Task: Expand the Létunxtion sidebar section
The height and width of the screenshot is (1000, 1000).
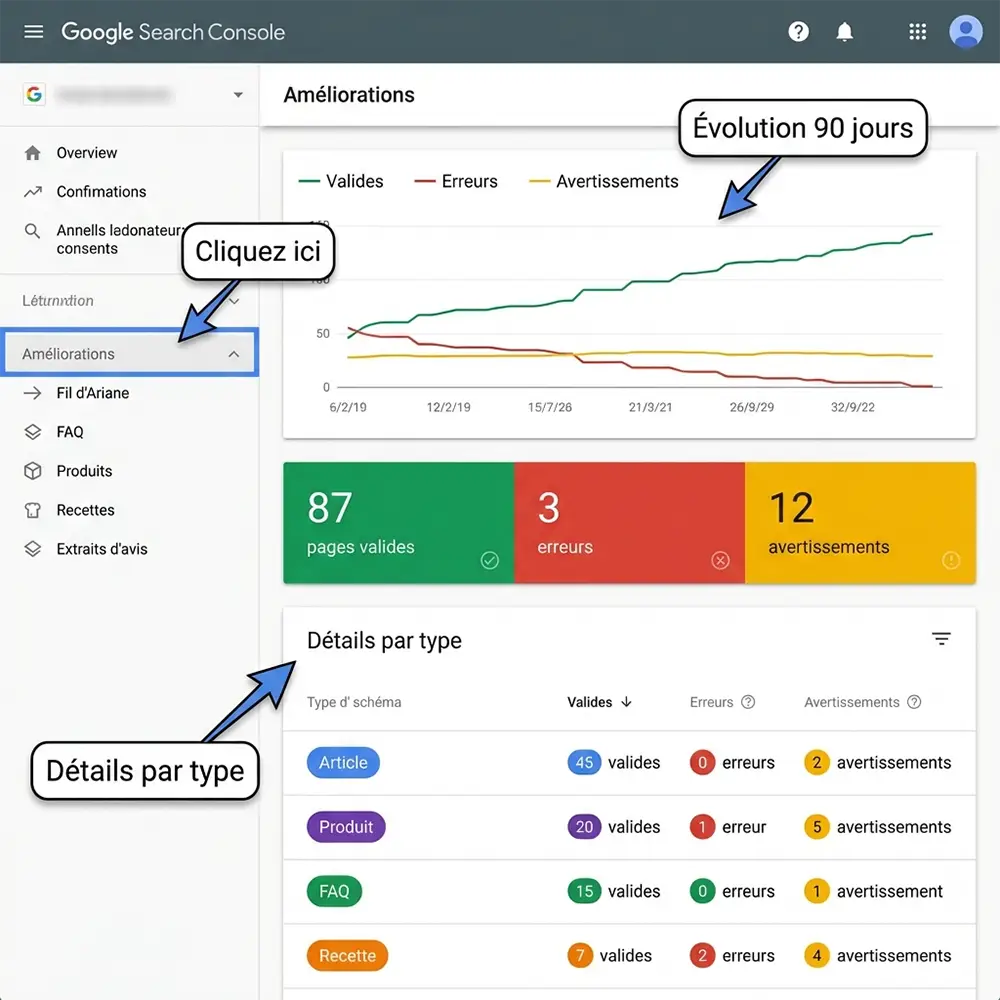Action: click(x=233, y=301)
